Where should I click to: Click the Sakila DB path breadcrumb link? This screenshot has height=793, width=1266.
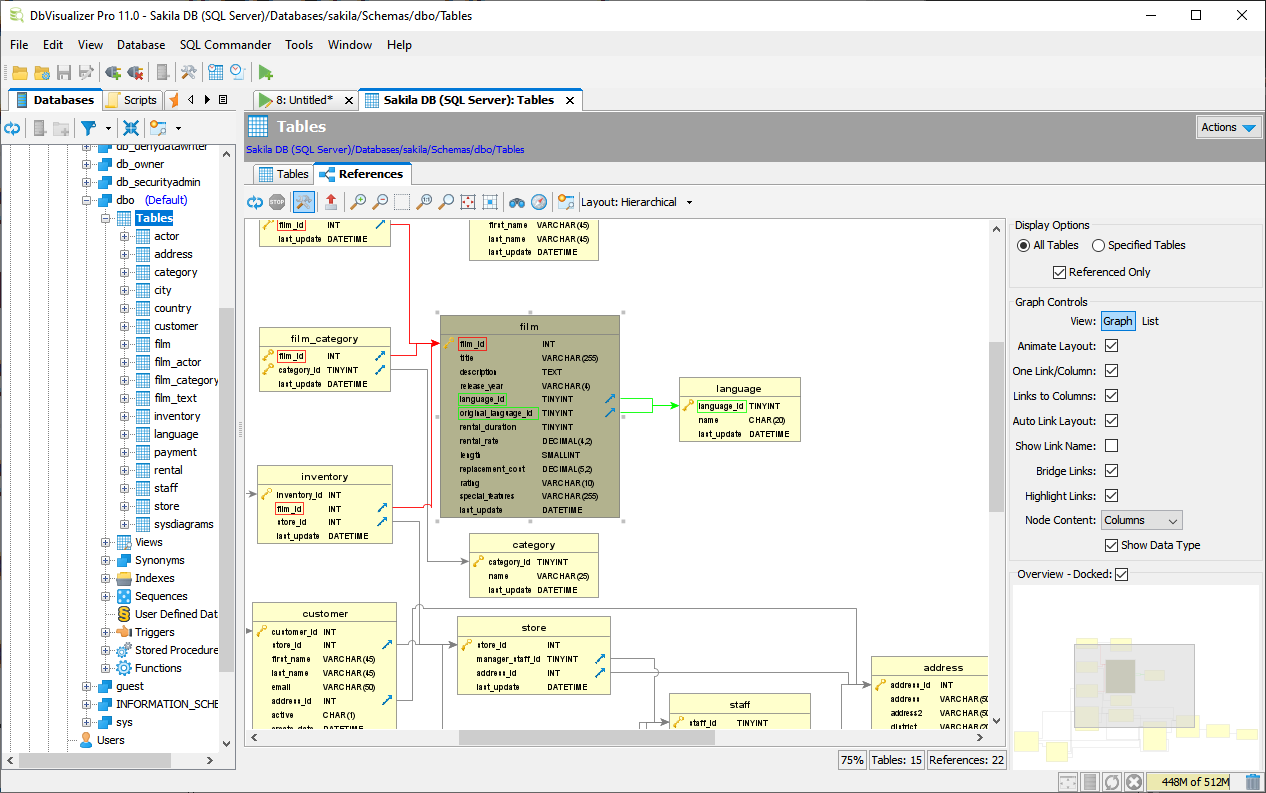[385, 150]
